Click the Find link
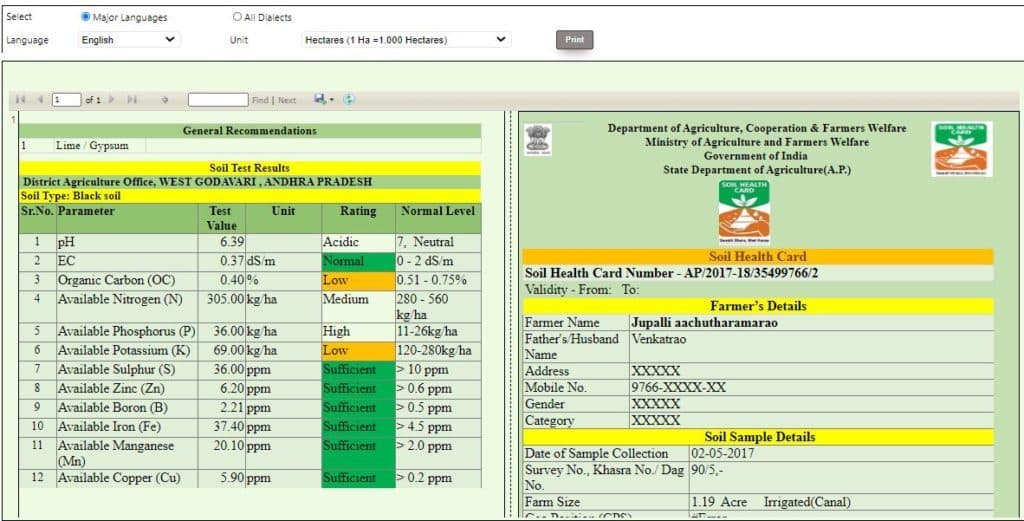The width and height of the screenshot is (1024, 521). [x=260, y=100]
